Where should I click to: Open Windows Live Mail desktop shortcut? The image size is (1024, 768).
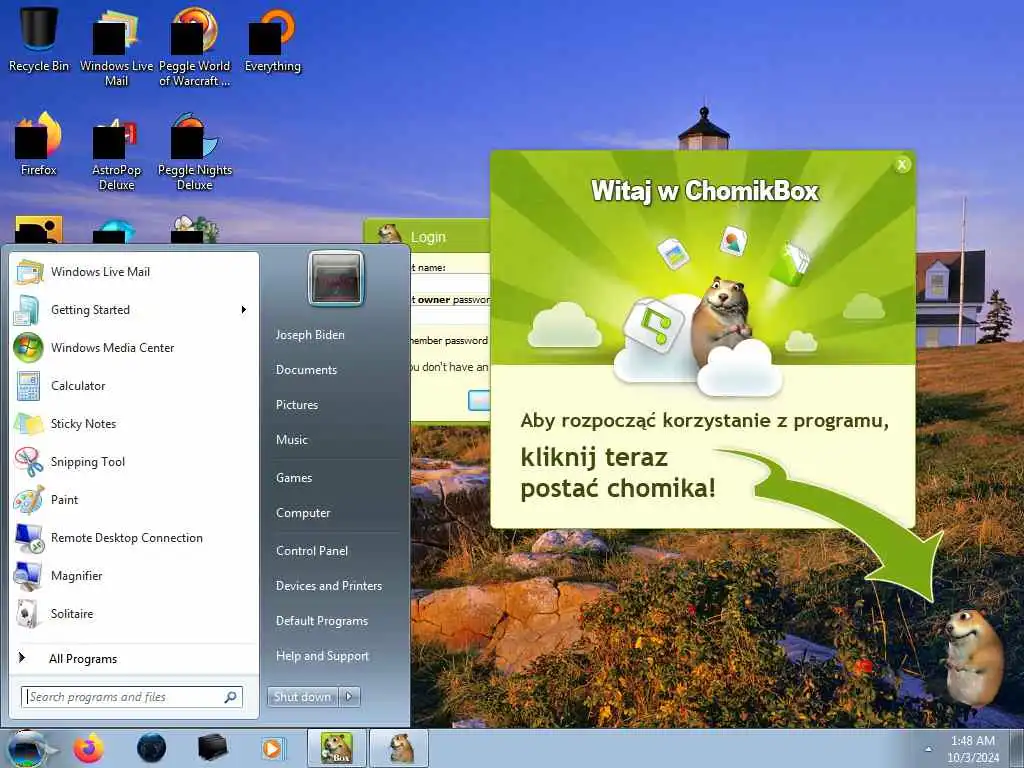click(x=116, y=46)
